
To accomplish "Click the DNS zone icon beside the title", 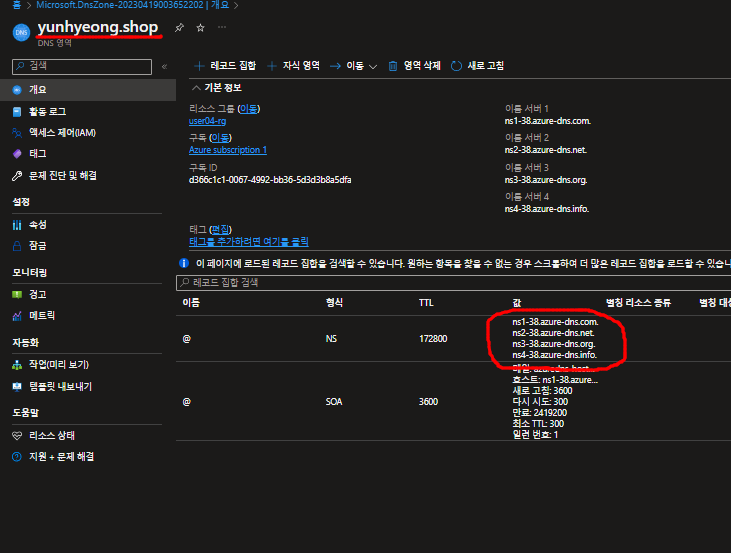I will point(21,33).
